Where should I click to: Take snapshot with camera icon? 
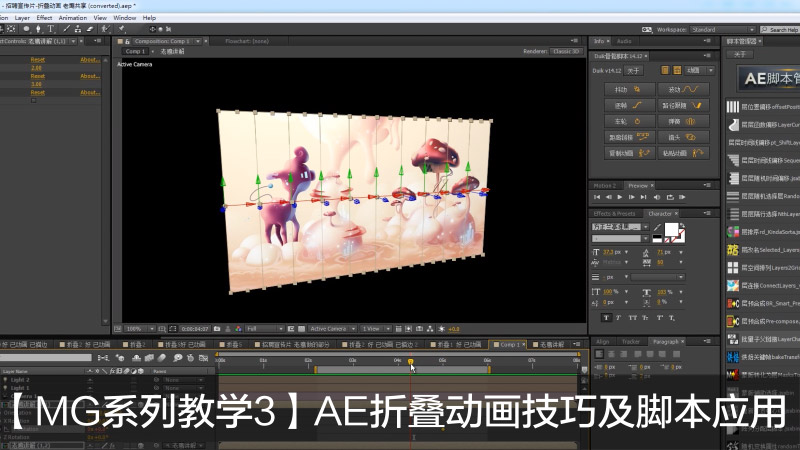click(217, 329)
